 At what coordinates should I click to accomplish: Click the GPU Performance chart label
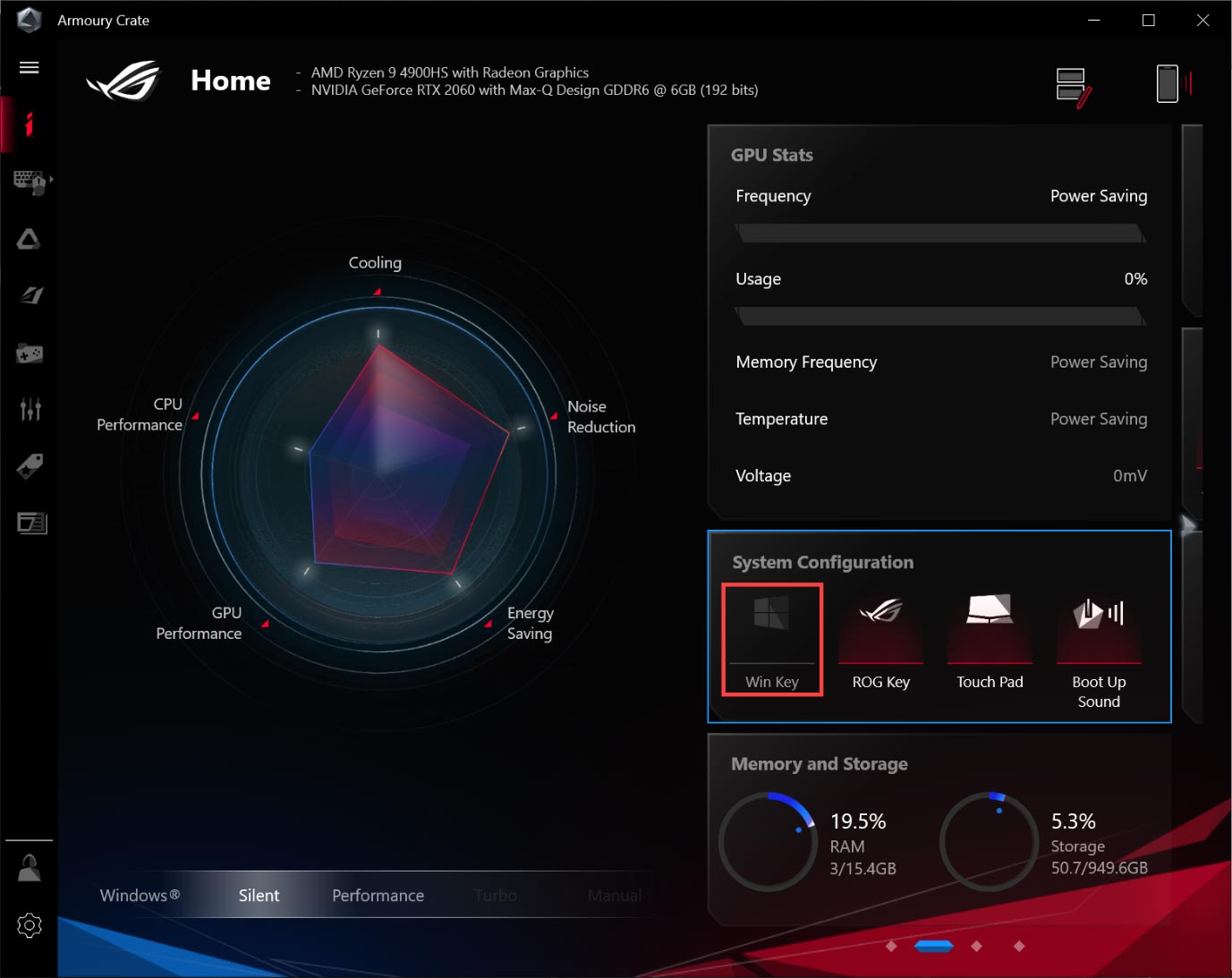pyautogui.click(x=199, y=623)
